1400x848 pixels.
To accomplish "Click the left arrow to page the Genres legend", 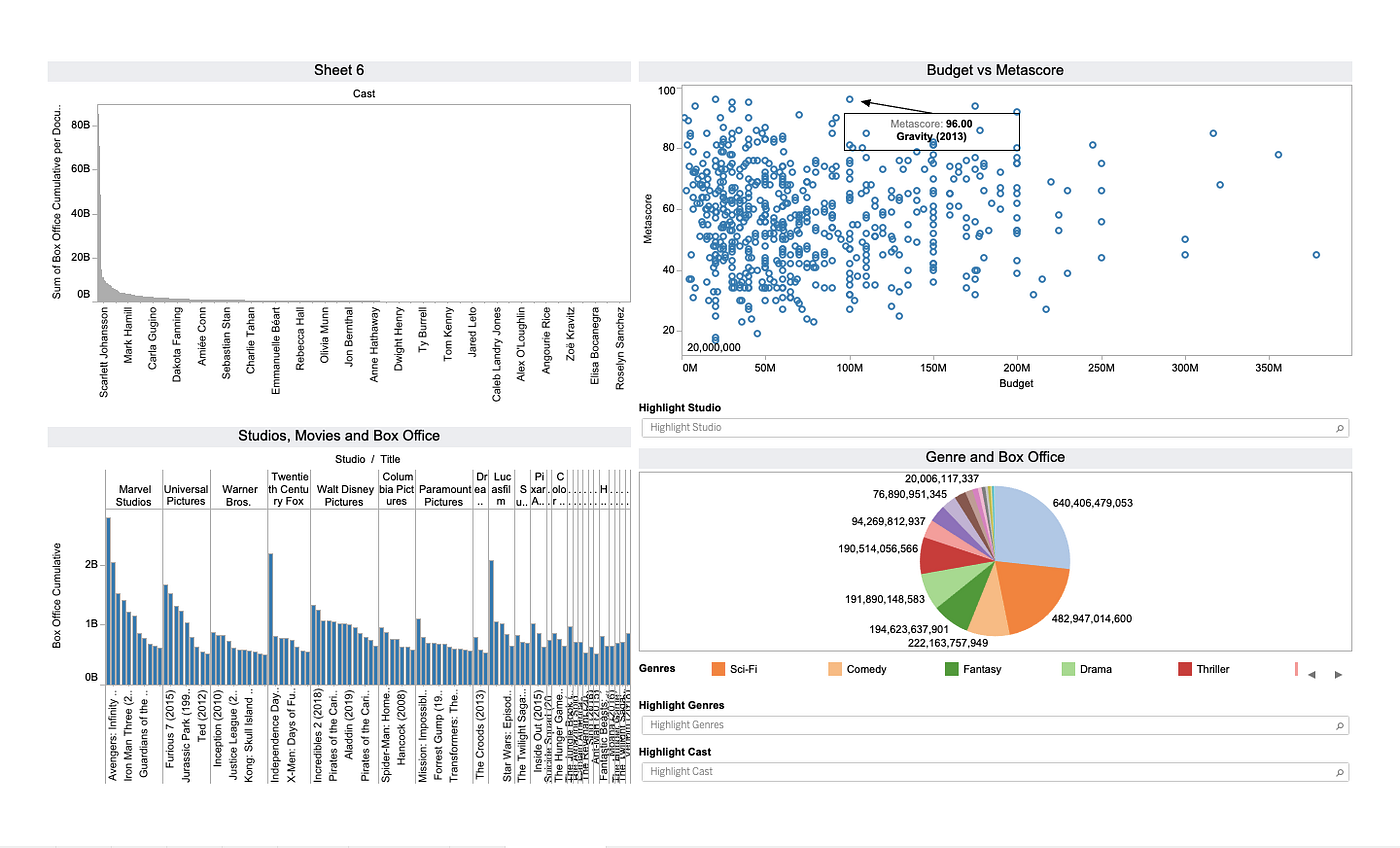I will tap(1311, 673).
